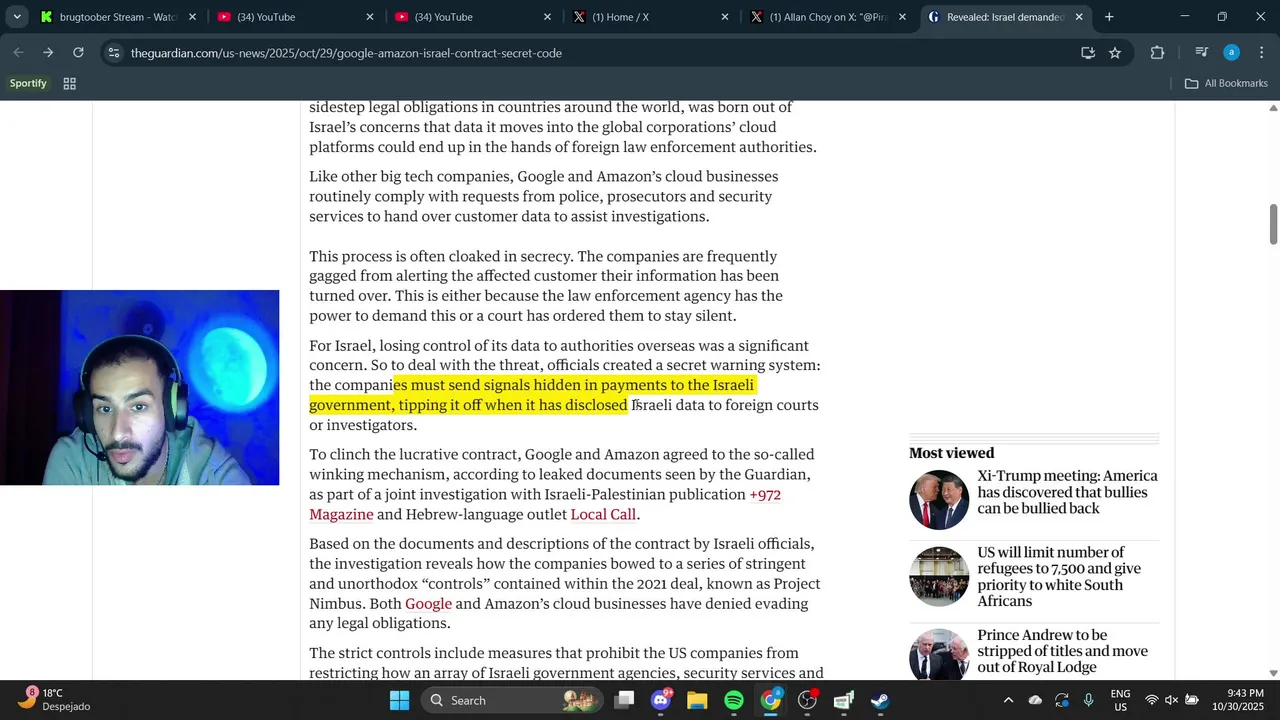The width and height of the screenshot is (1280, 720).
Task: Open the media control toolbar icon
Action: click(1202, 53)
